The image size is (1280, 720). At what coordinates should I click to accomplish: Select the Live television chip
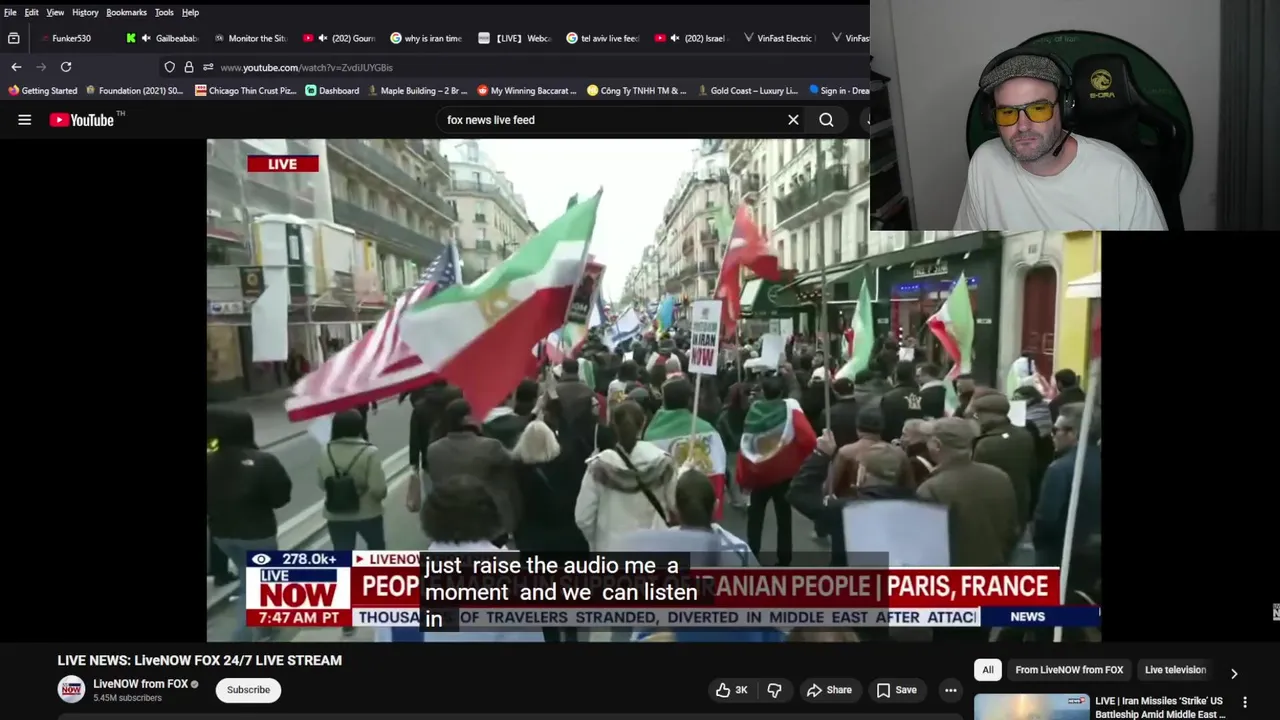[1175, 670]
